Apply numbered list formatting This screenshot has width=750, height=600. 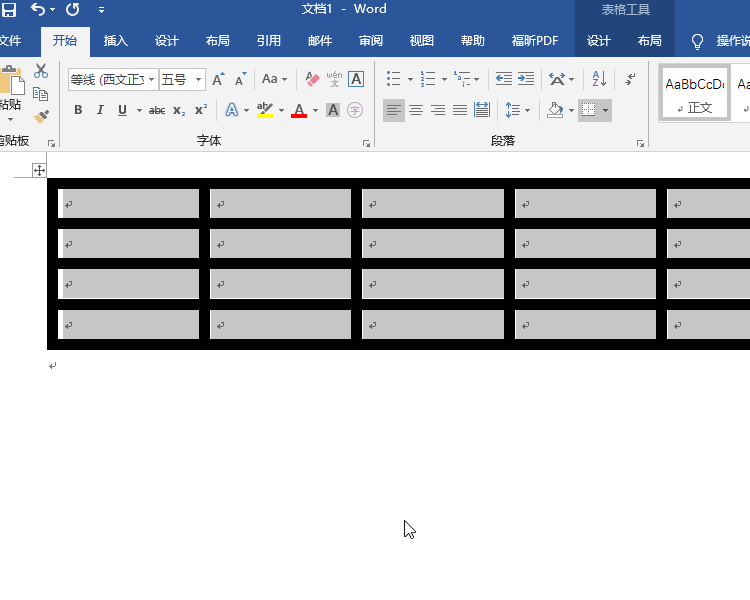pos(428,79)
